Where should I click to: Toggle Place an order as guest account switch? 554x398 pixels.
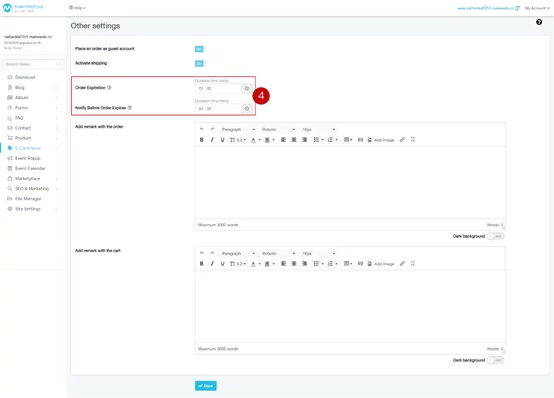pyautogui.click(x=200, y=49)
